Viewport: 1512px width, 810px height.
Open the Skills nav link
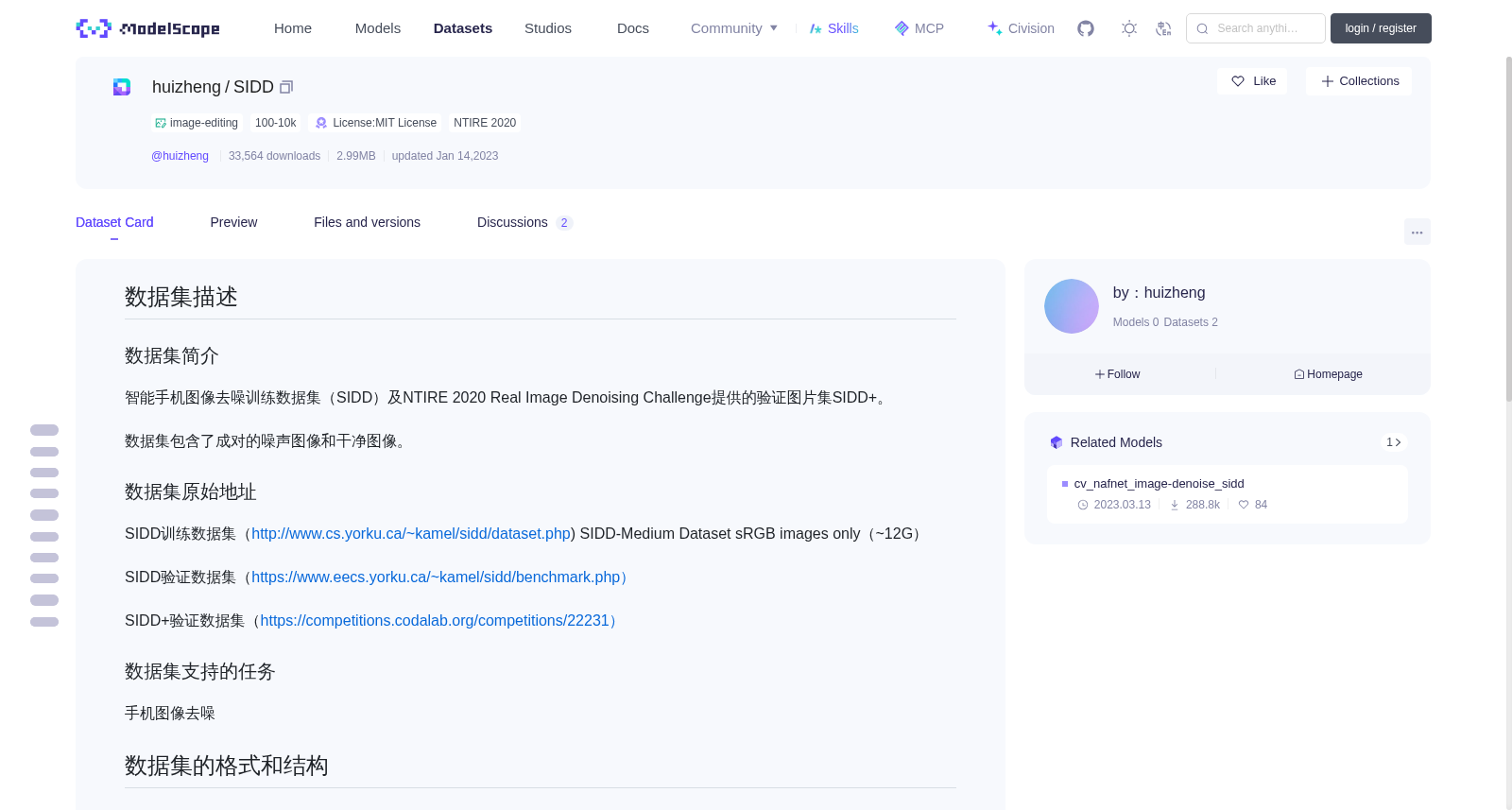tap(834, 28)
